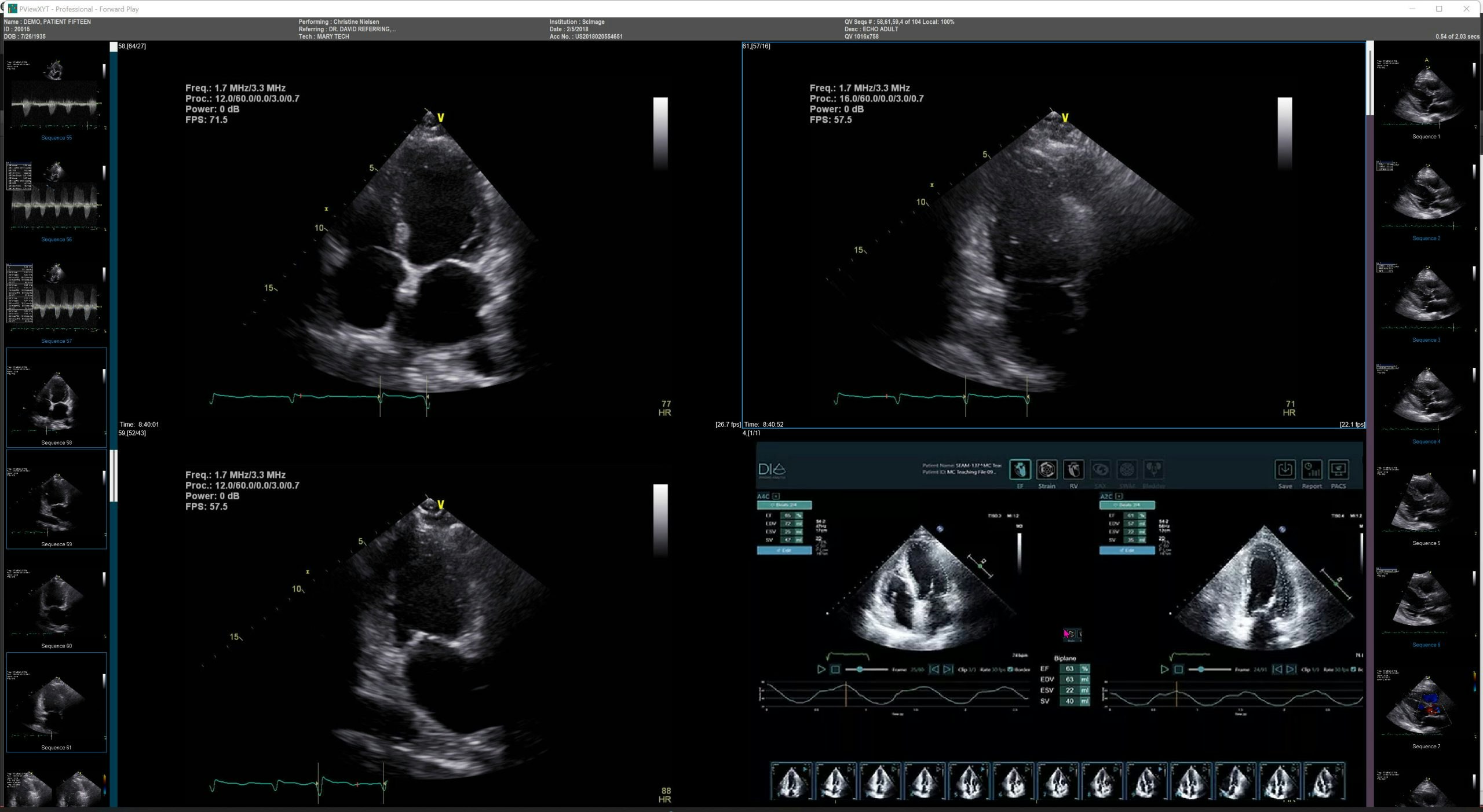Viewport: 1483px width, 812px height.
Task: Click the DiA logo
Action: (772, 469)
